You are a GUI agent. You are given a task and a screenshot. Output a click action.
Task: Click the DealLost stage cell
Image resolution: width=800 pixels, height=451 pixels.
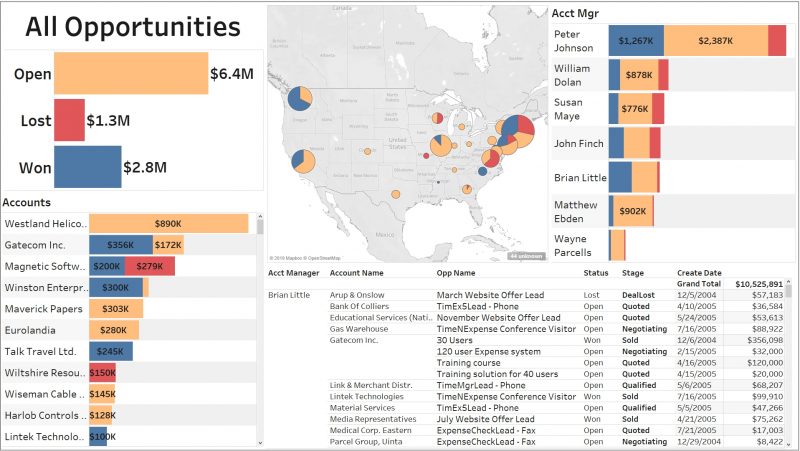tap(638, 295)
